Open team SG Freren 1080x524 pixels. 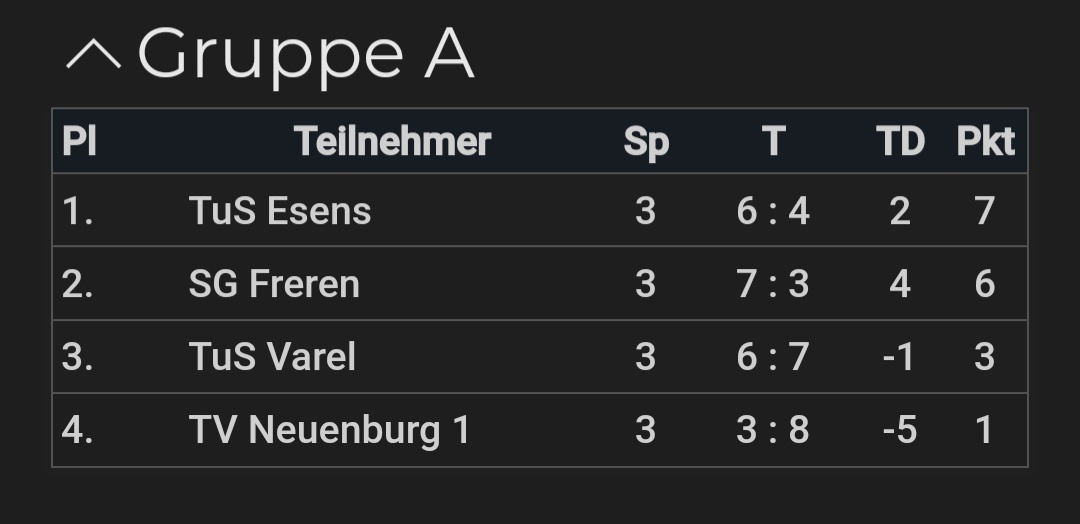pyautogui.click(x=274, y=284)
